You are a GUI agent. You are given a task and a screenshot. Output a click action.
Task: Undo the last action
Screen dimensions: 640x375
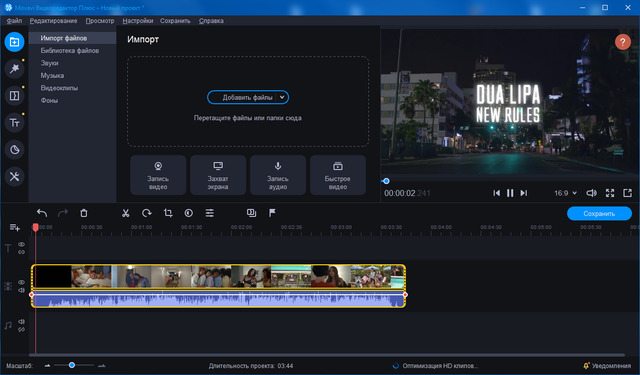42,213
